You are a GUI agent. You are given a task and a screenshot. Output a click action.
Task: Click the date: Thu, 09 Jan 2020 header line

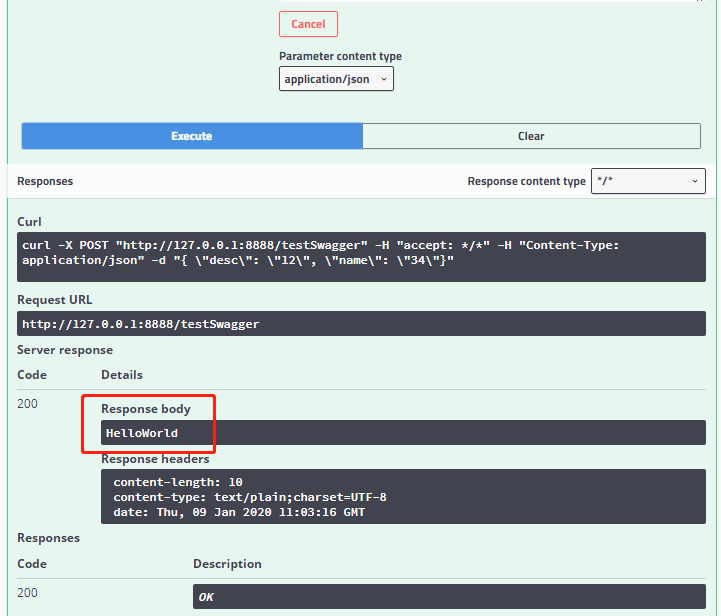click(239, 512)
